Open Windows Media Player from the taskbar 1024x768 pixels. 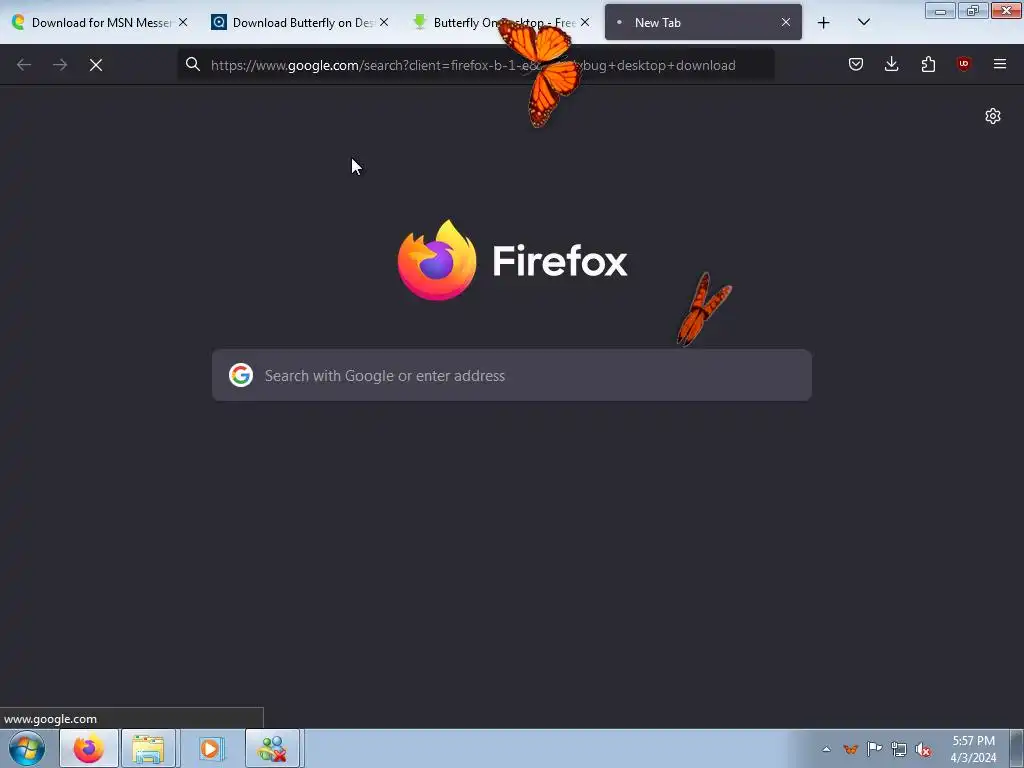210,748
